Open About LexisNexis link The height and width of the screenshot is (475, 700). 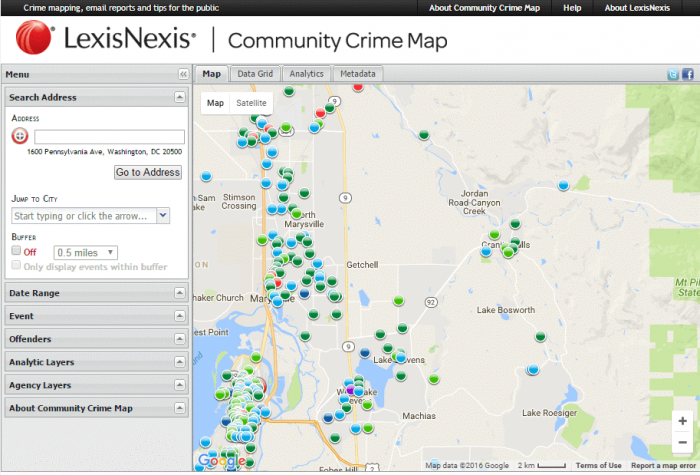click(x=637, y=8)
